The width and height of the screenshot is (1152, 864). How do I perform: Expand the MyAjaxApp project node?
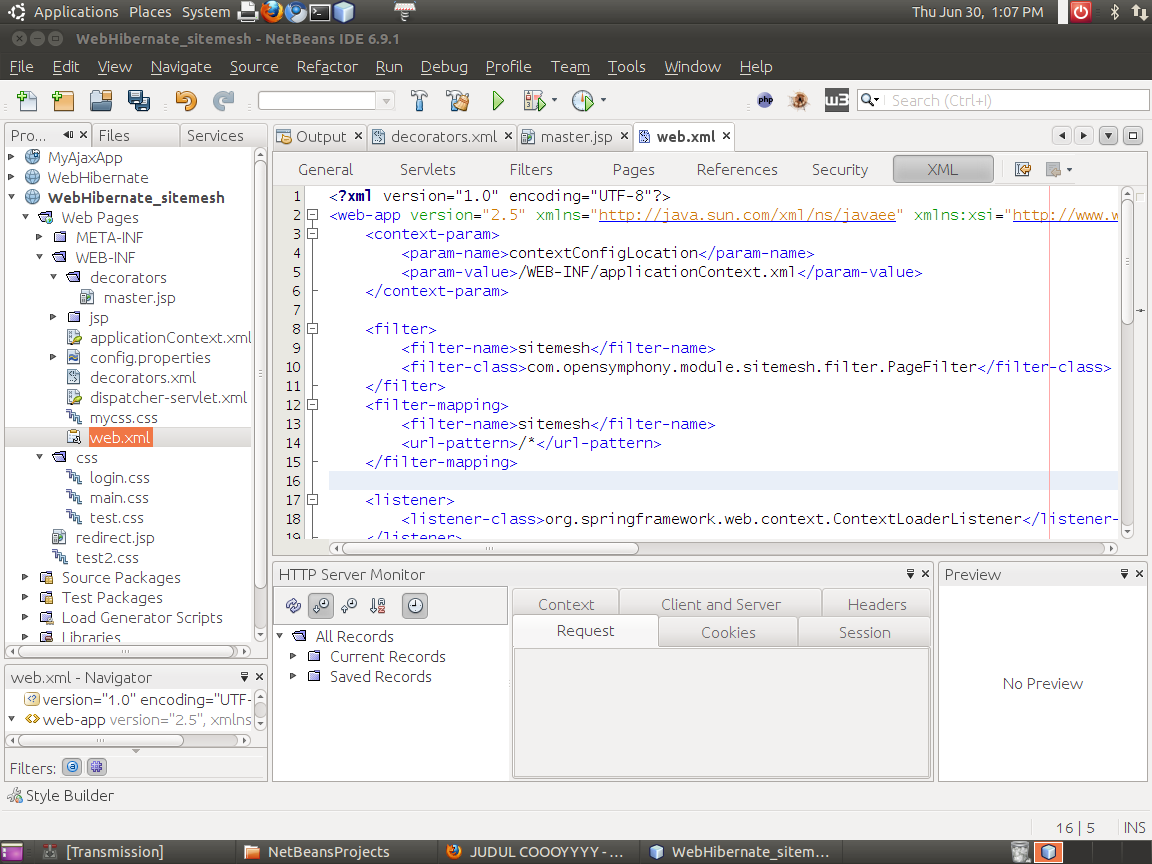11,156
